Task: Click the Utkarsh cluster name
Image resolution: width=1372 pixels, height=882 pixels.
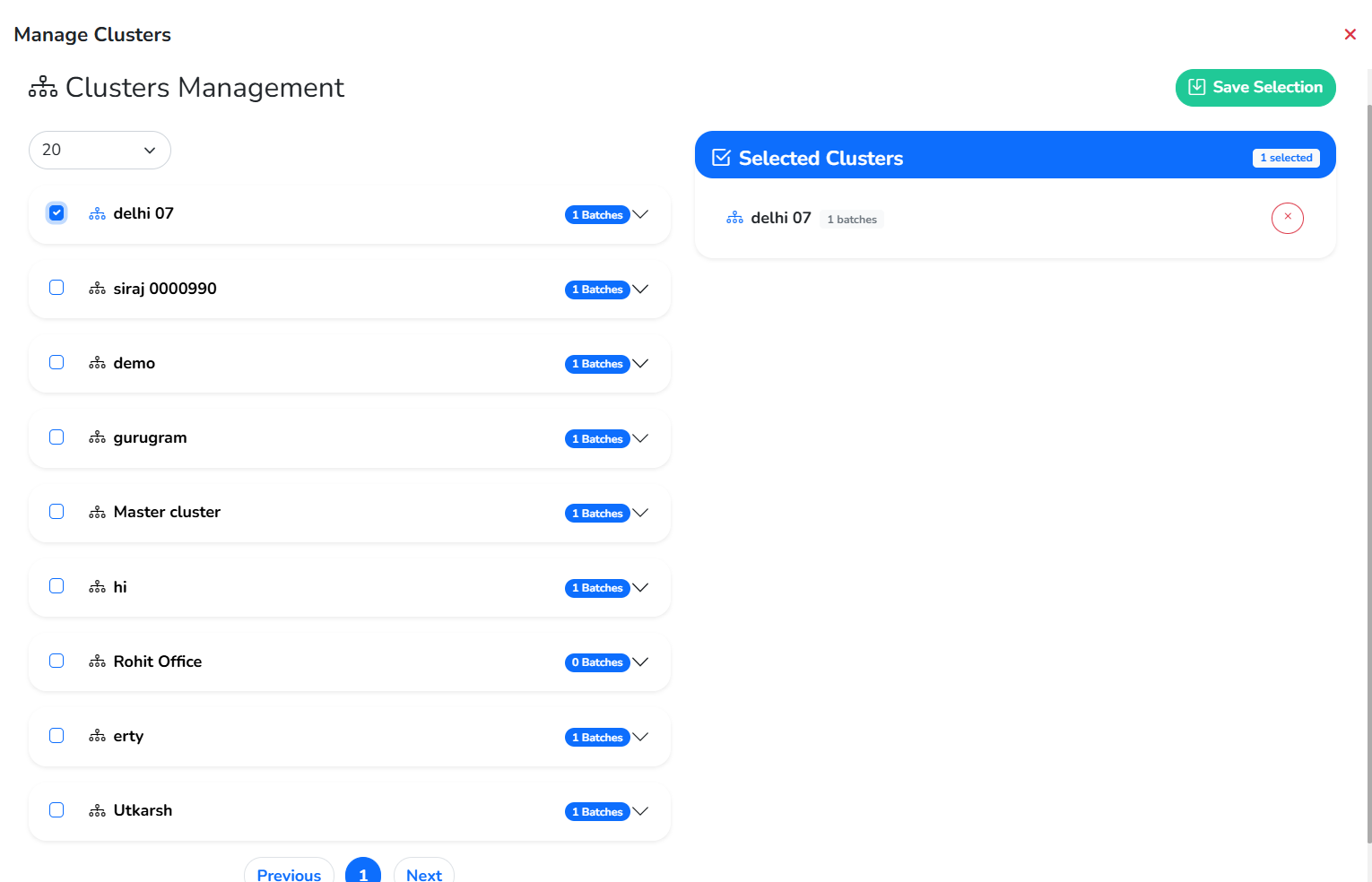Action: click(x=143, y=810)
